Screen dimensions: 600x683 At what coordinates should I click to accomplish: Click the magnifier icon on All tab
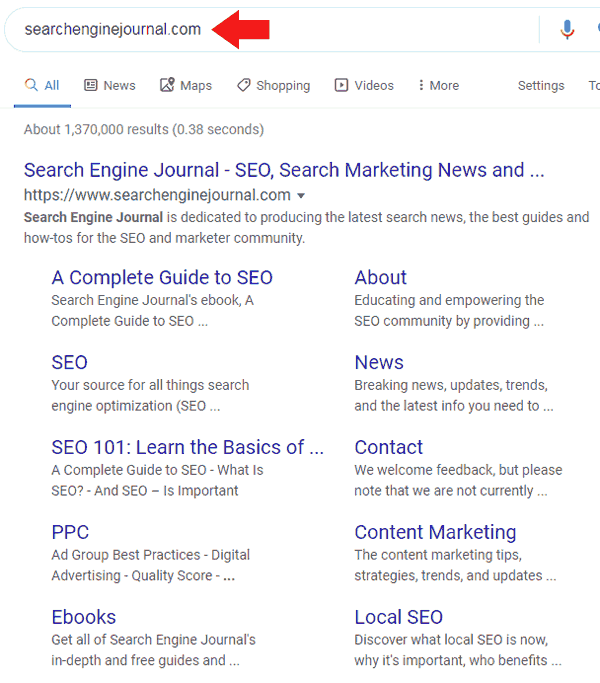31,85
